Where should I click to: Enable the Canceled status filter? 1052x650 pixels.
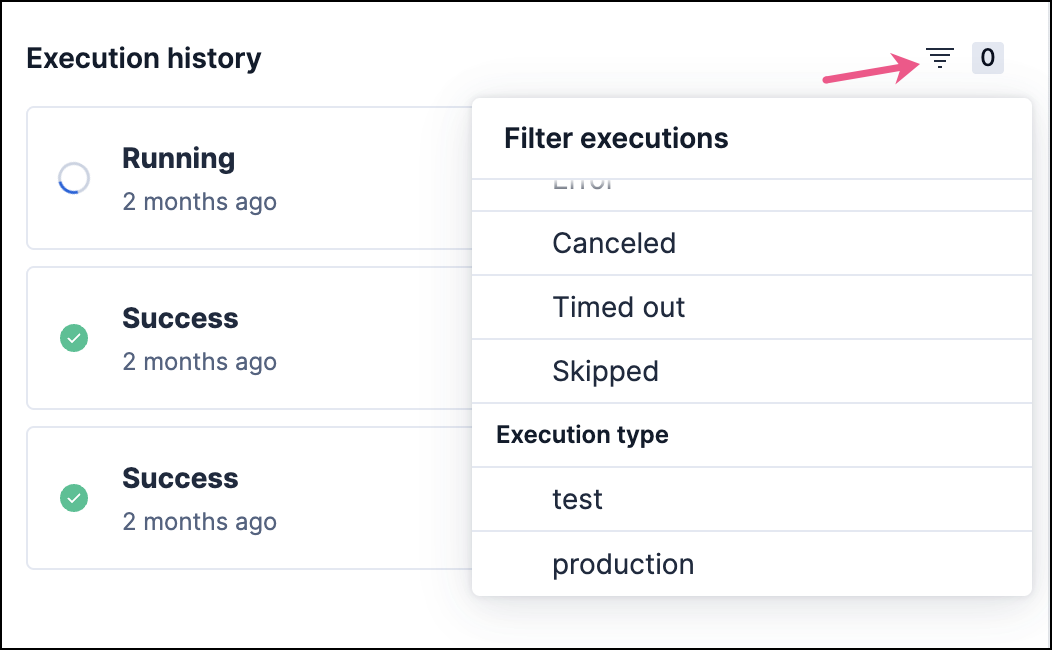613,243
